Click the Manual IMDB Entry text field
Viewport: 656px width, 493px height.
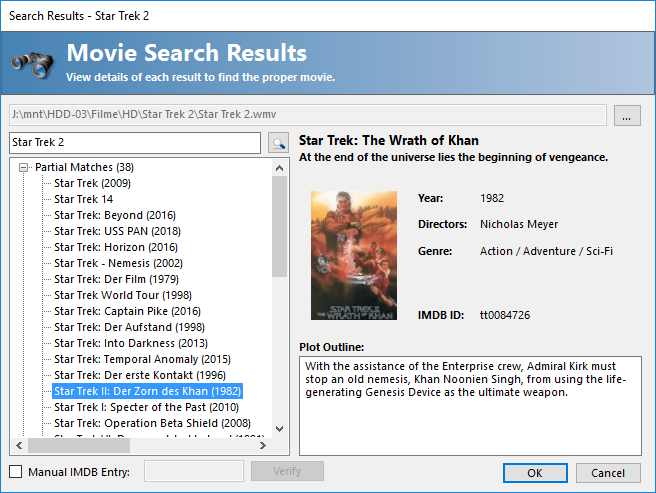pyautogui.click(x=194, y=471)
